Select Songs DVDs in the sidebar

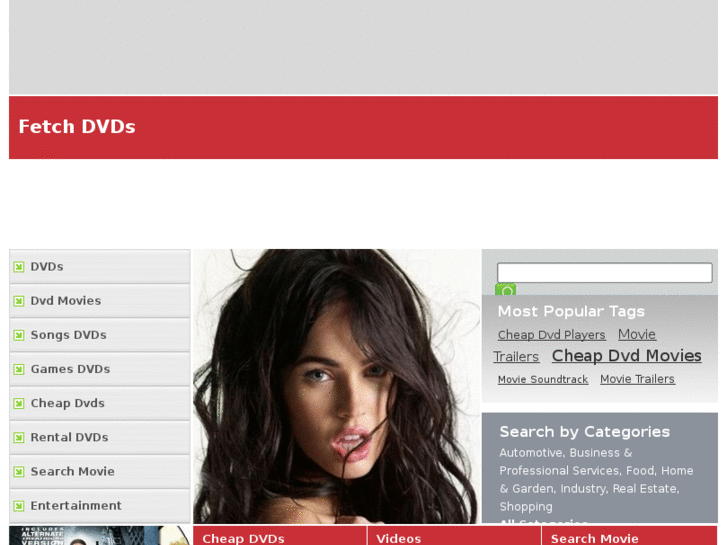(100, 335)
